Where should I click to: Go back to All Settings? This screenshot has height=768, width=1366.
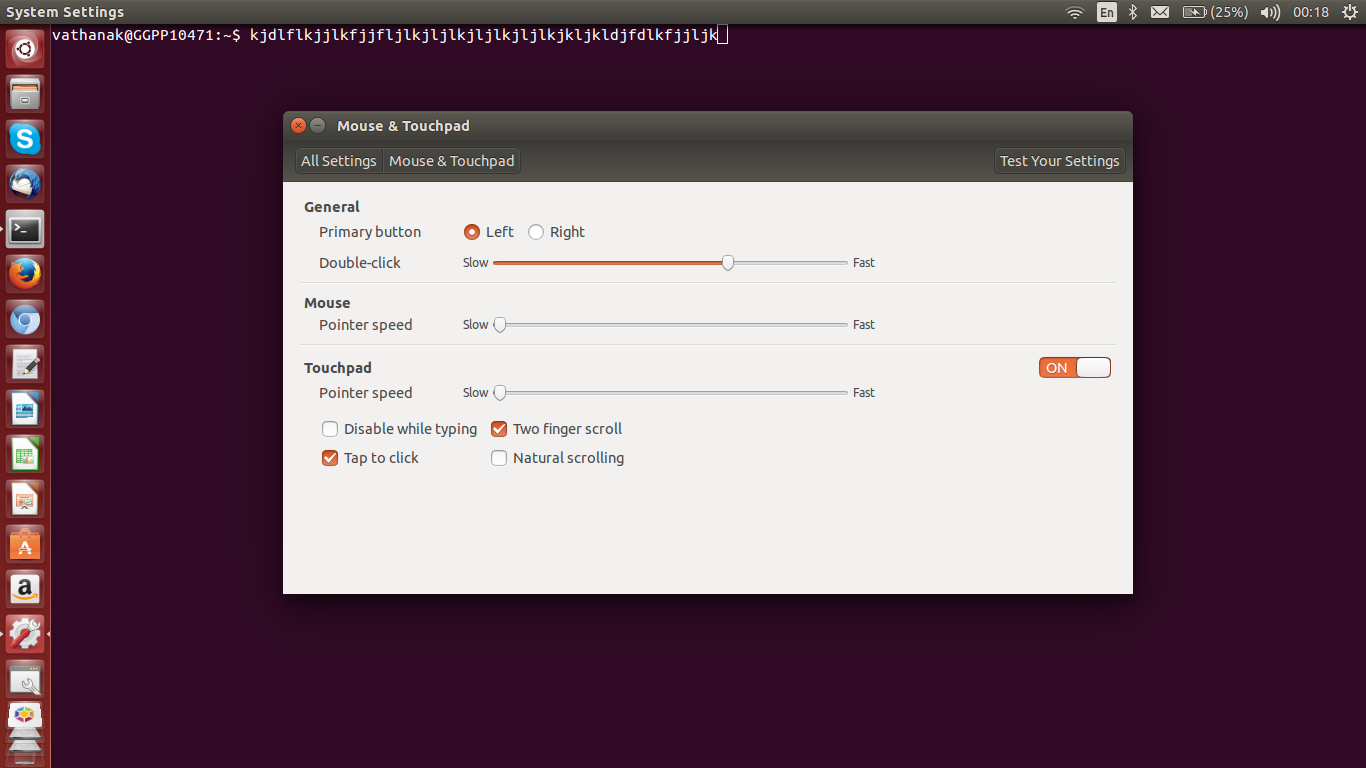(339, 161)
